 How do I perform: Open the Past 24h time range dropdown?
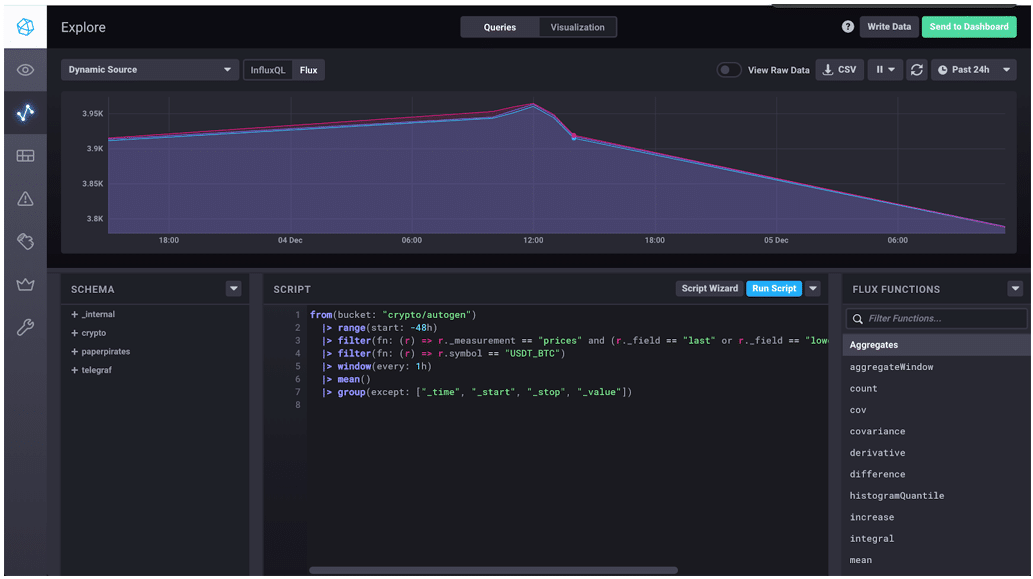974,70
